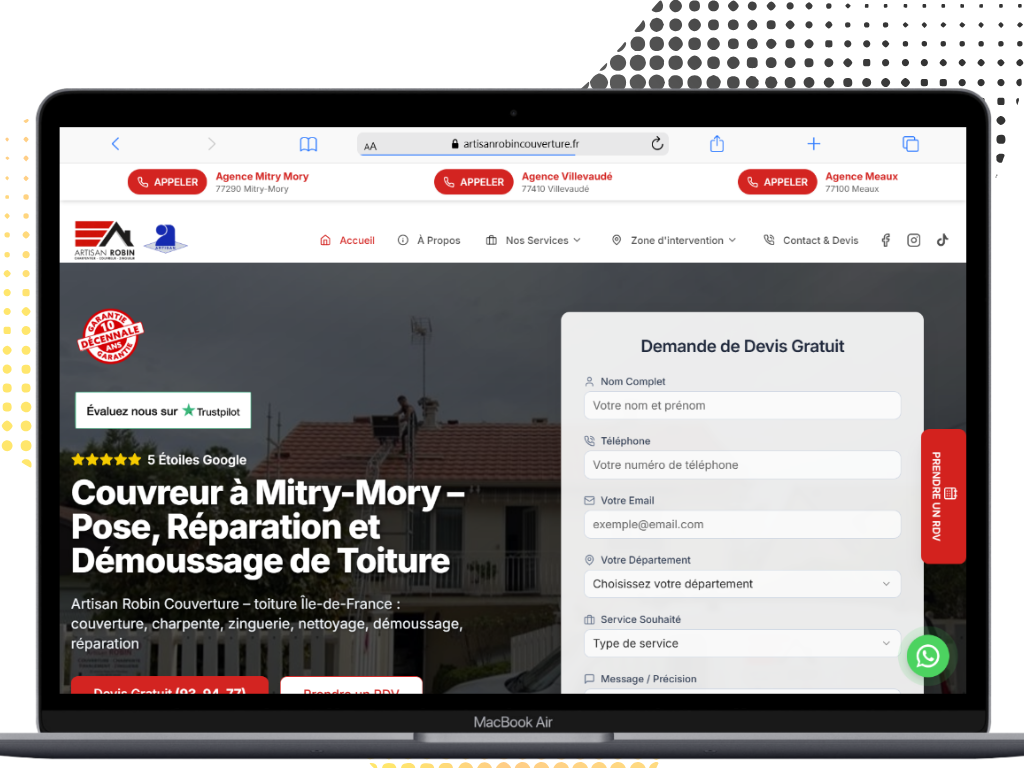This screenshot has width=1024, height=768.
Task: Start chat via green WhatsApp button
Action: click(928, 656)
